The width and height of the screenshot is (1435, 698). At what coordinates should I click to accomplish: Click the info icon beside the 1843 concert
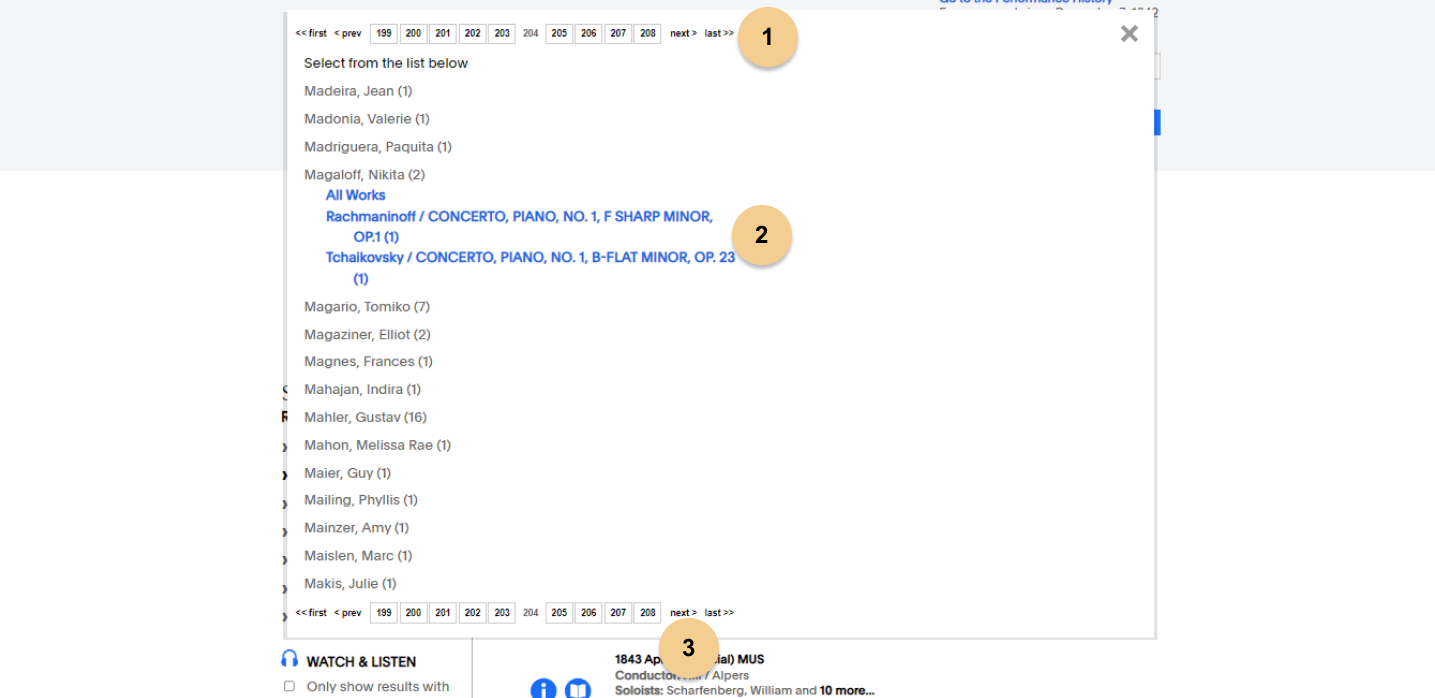click(x=543, y=688)
